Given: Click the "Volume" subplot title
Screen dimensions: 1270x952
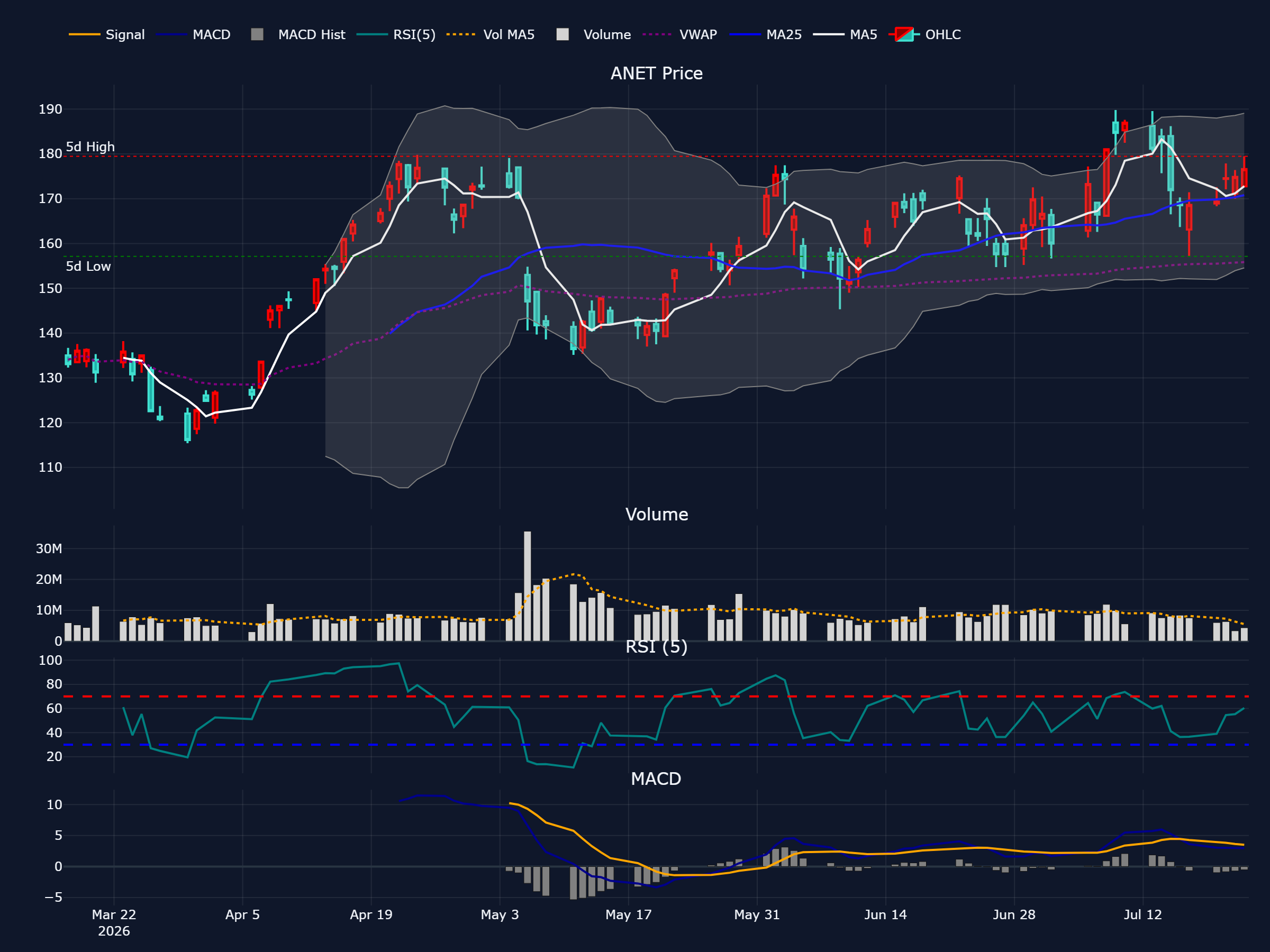Looking at the screenshot, I should [656, 514].
